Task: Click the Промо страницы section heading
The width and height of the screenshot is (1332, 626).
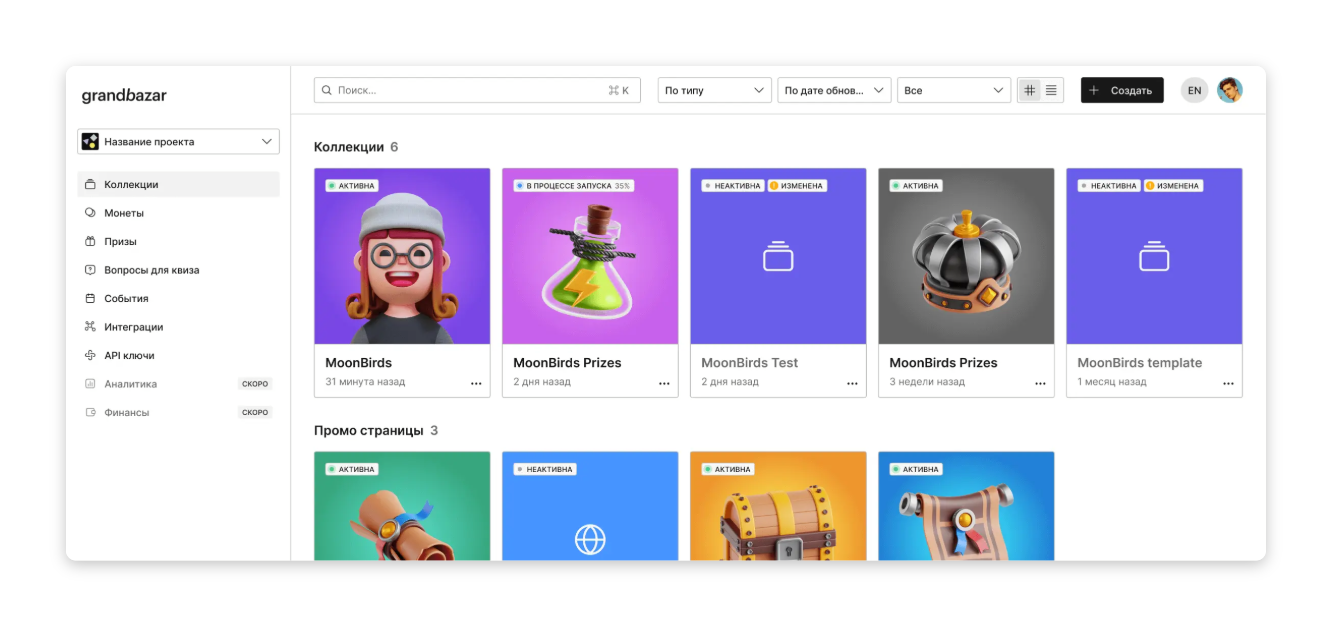Action: (x=368, y=431)
